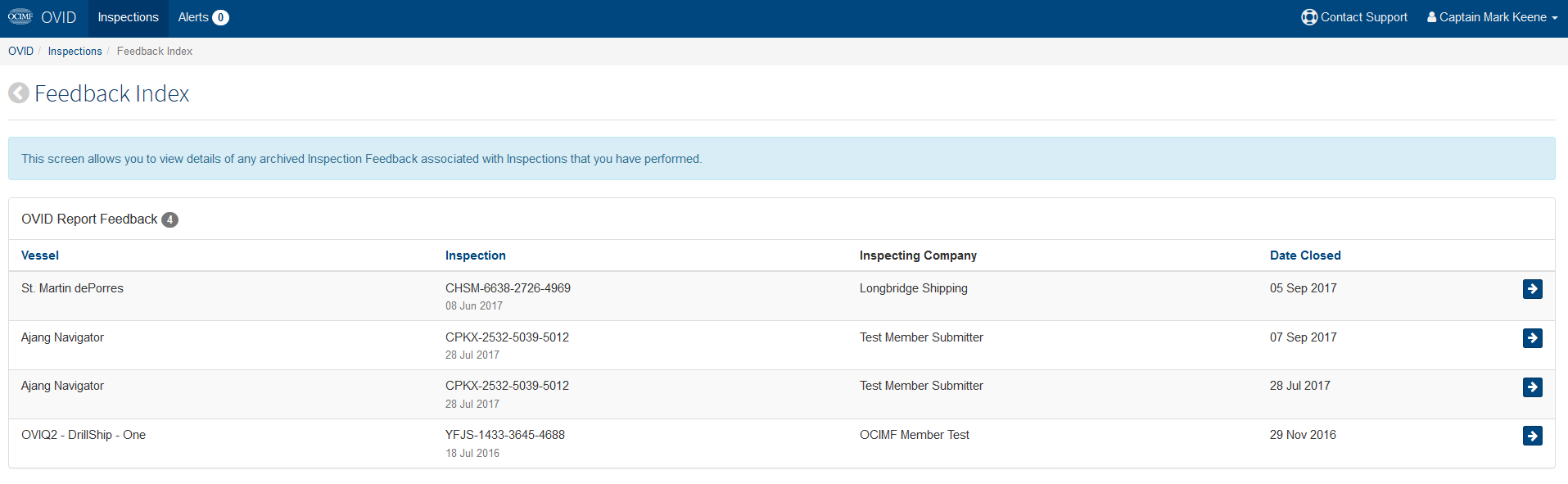Open arrow for Ajang Navigator closed 07 Sep 2017
1568x484 pixels.
tap(1532, 338)
